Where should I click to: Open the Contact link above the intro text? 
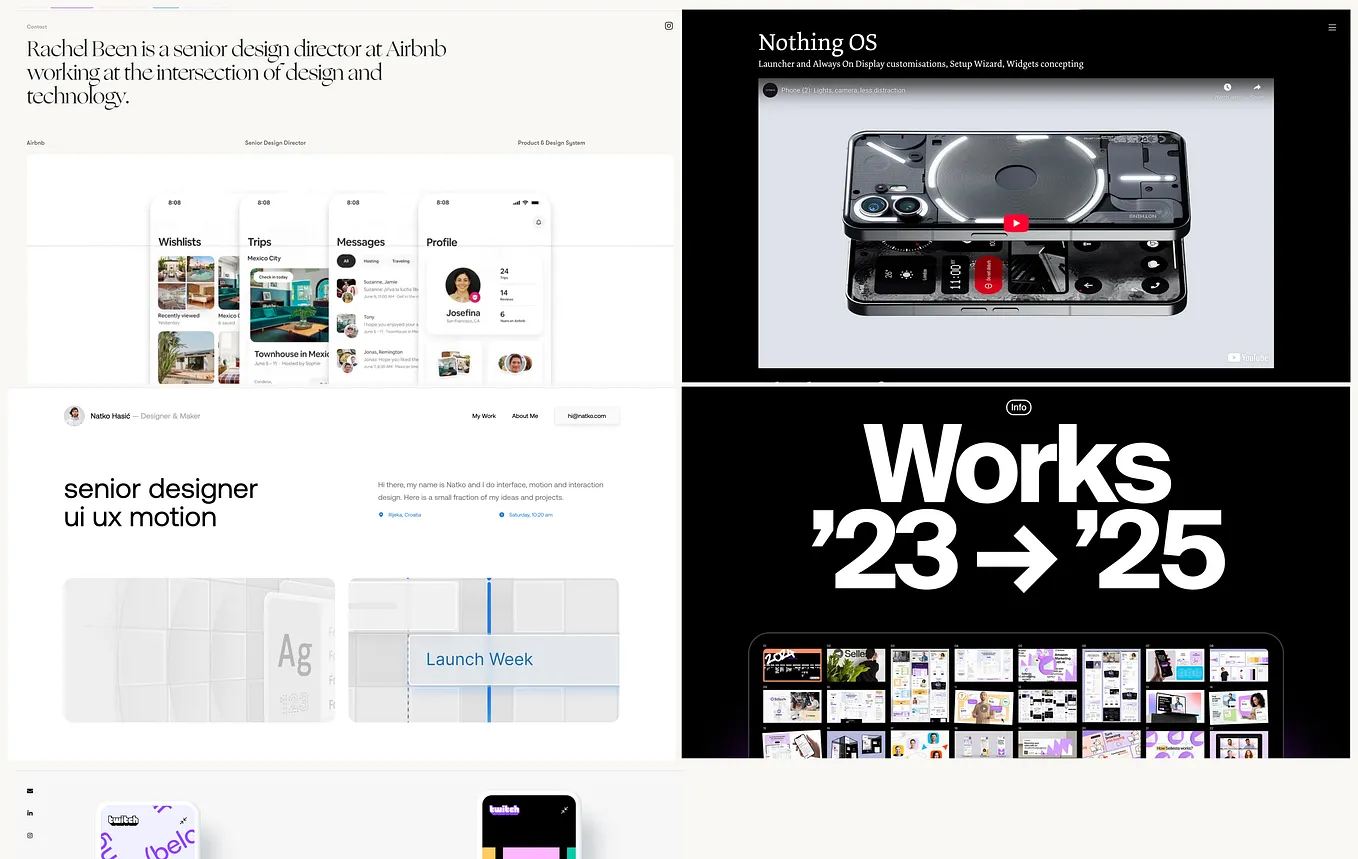pyautogui.click(x=36, y=26)
